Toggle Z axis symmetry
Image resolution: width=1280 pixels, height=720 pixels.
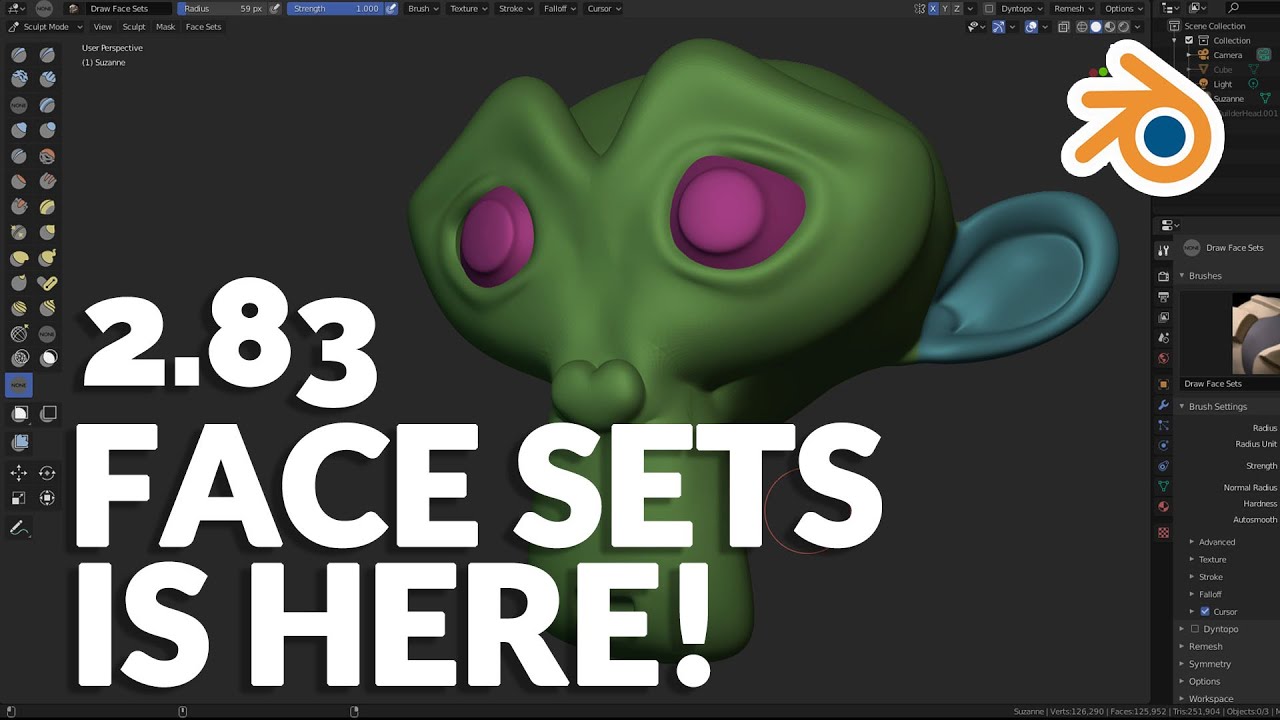(x=957, y=8)
